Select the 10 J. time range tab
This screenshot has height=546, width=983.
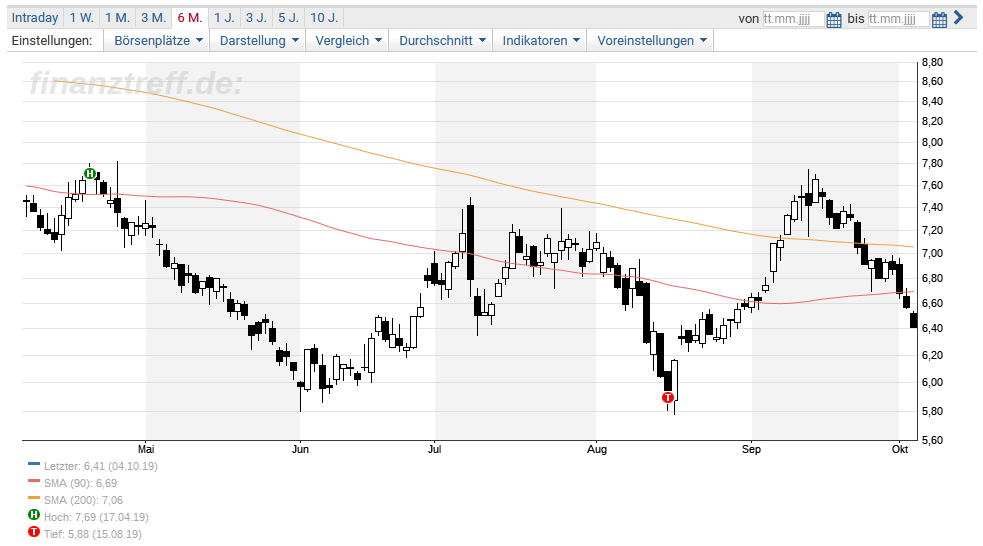(x=324, y=18)
